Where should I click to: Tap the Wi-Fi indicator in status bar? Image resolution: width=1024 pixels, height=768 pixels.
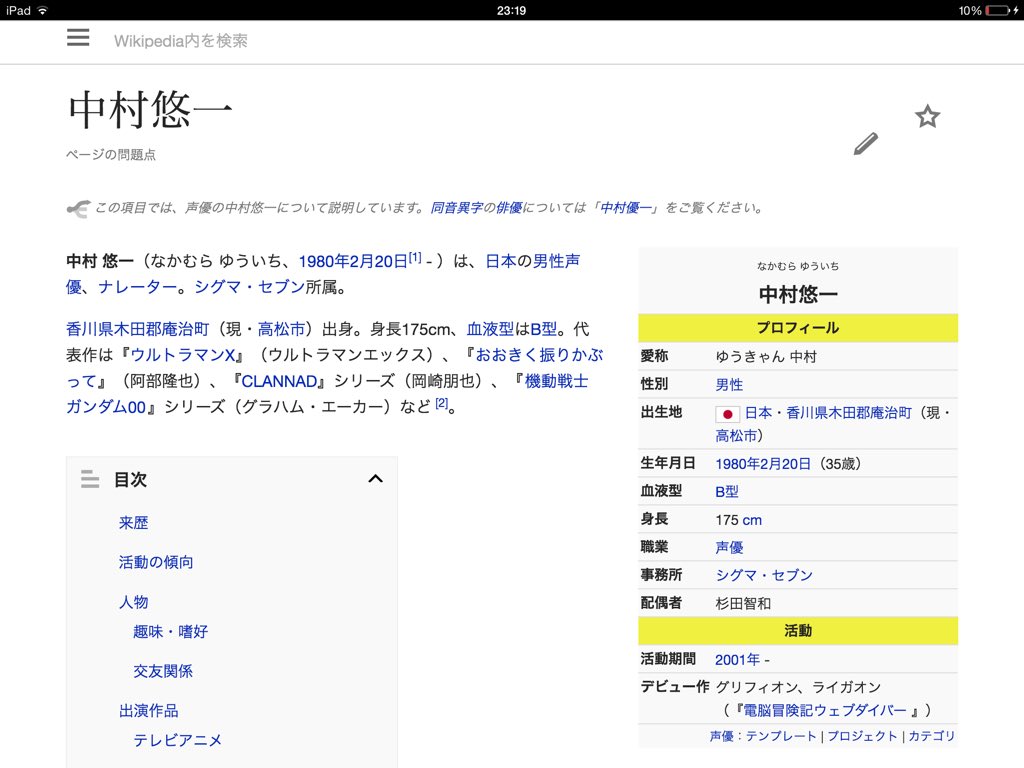tap(43, 10)
